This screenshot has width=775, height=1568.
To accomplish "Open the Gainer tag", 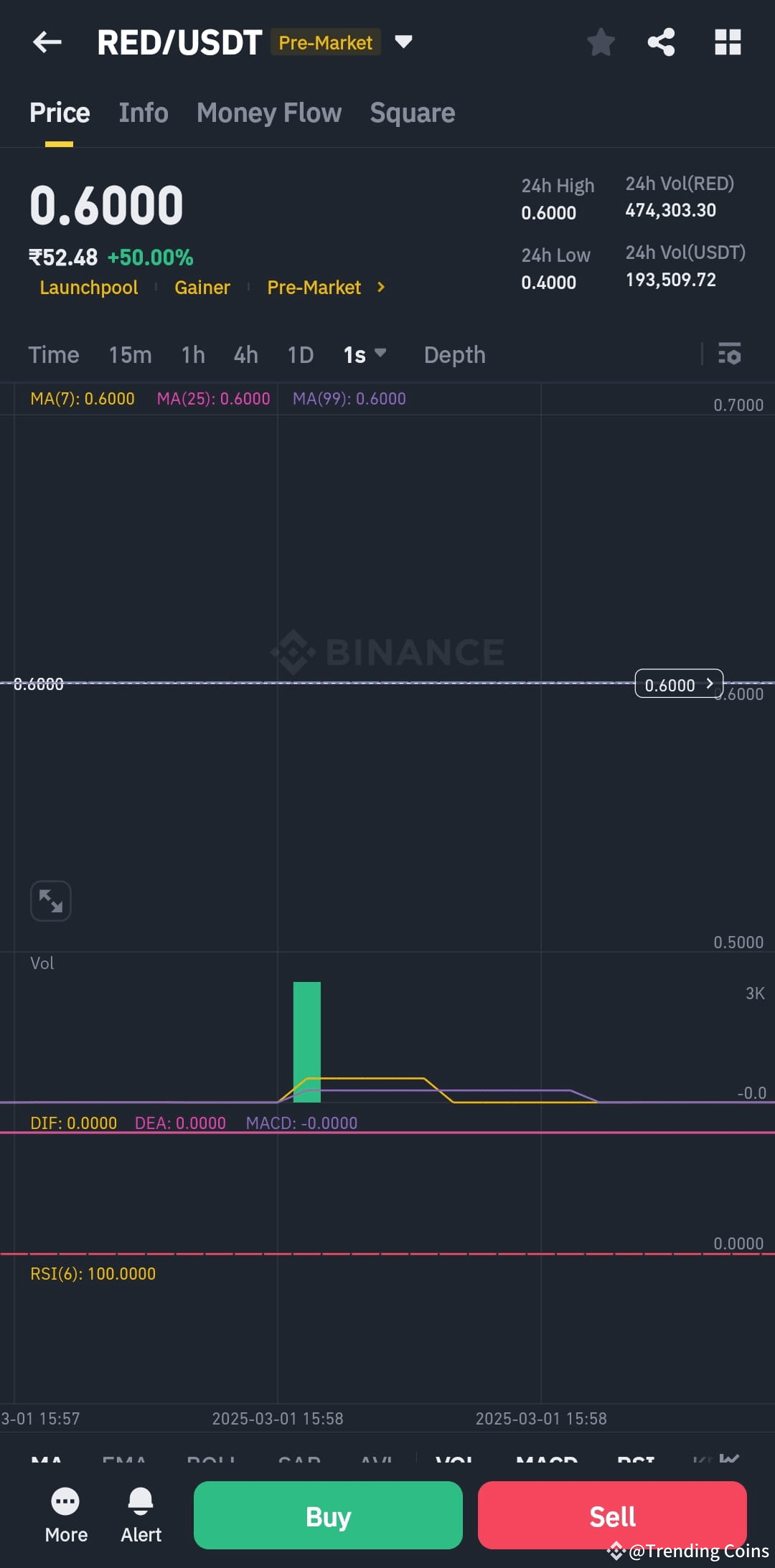I will (202, 288).
